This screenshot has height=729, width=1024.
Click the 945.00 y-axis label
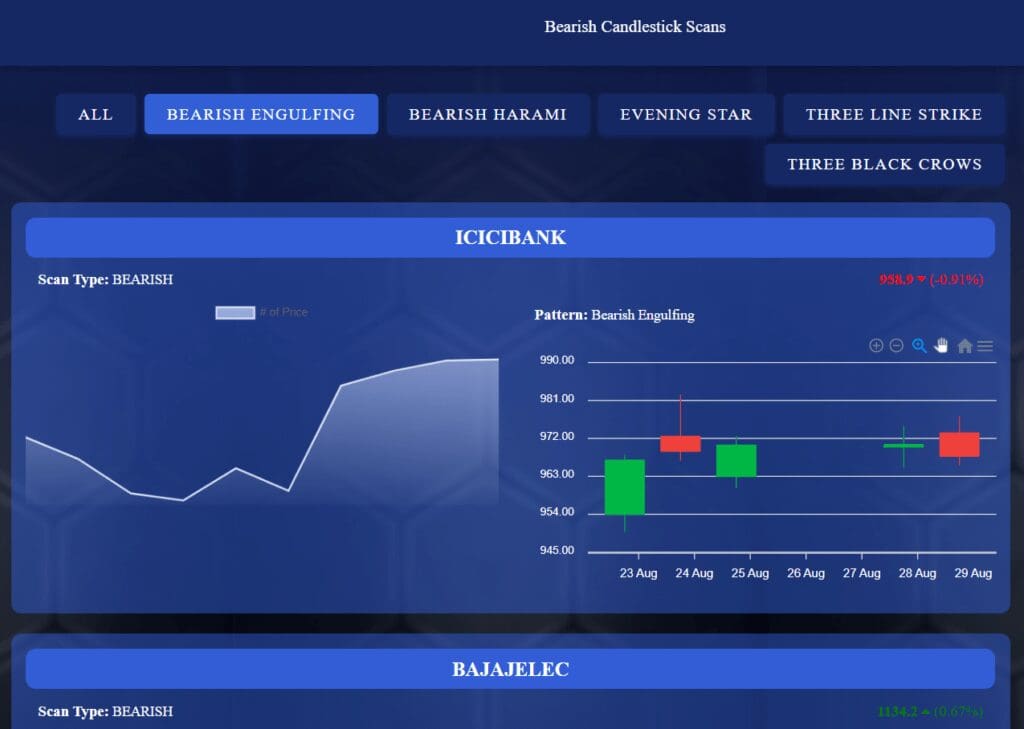click(557, 550)
